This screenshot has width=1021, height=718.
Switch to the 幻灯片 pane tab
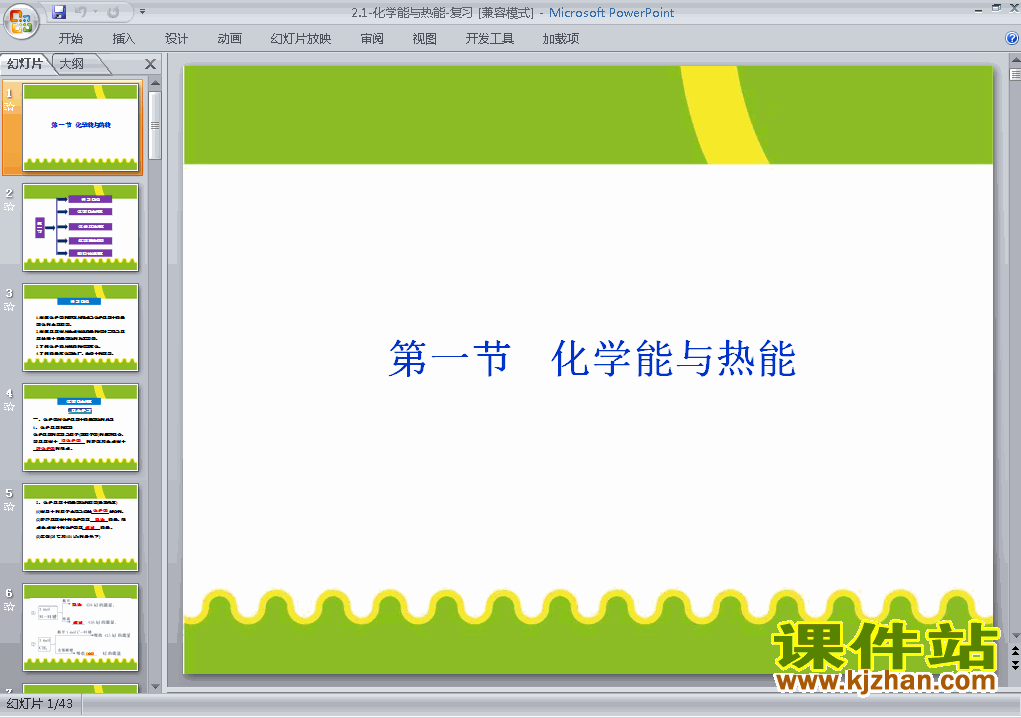25,63
